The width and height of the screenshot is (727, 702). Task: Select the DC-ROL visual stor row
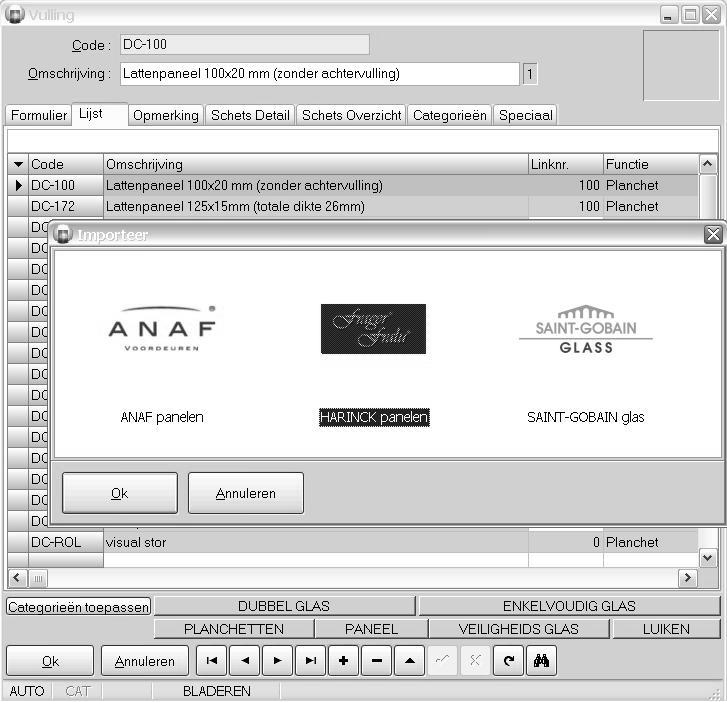point(353,542)
